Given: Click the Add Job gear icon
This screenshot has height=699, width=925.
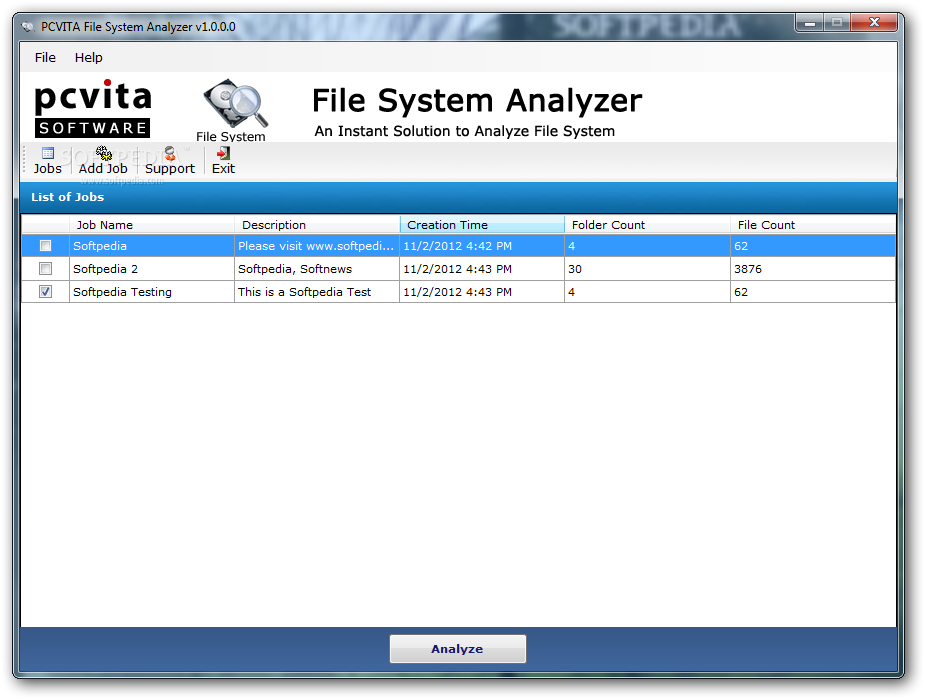Looking at the screenshot, I should tap(103, 153).
